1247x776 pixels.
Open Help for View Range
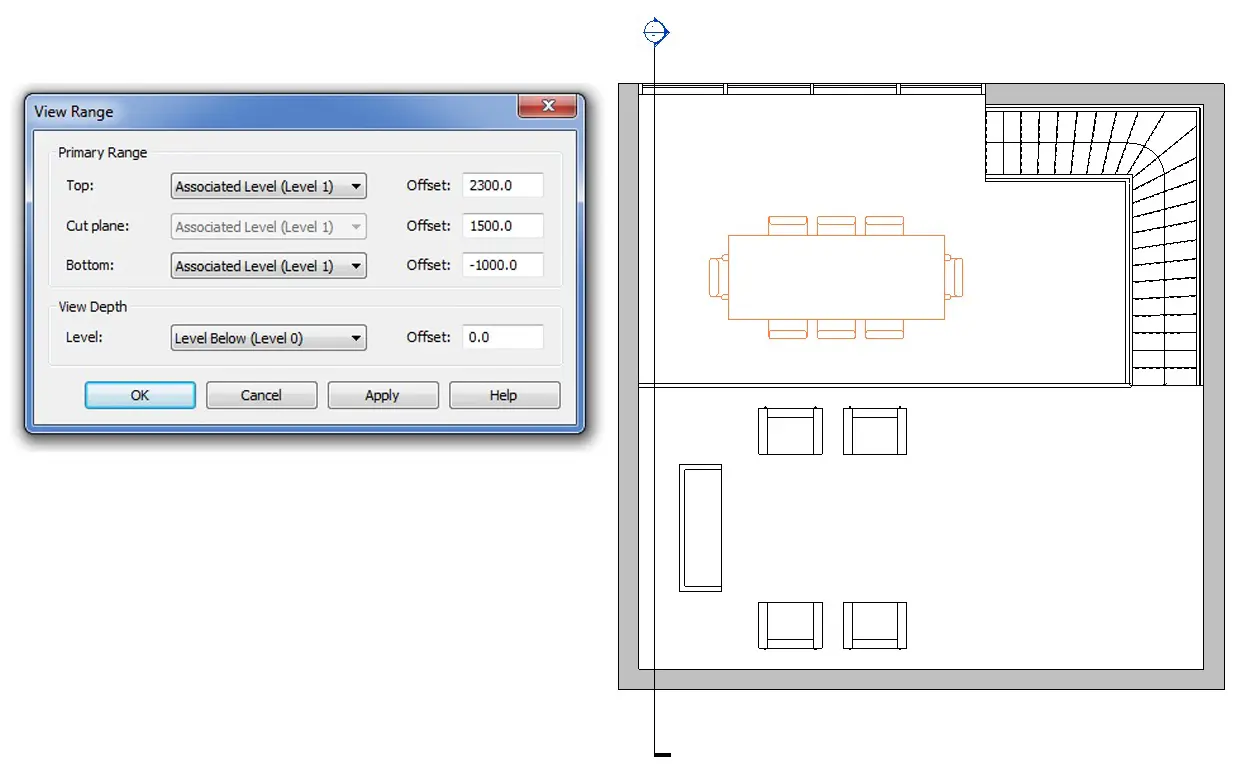(503, 395)
